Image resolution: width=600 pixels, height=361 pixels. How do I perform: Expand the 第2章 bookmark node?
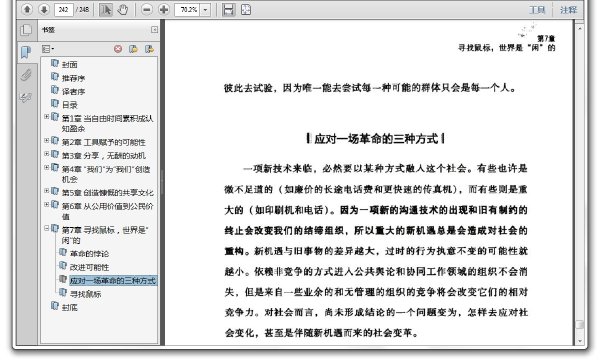[x=46, y=140]
